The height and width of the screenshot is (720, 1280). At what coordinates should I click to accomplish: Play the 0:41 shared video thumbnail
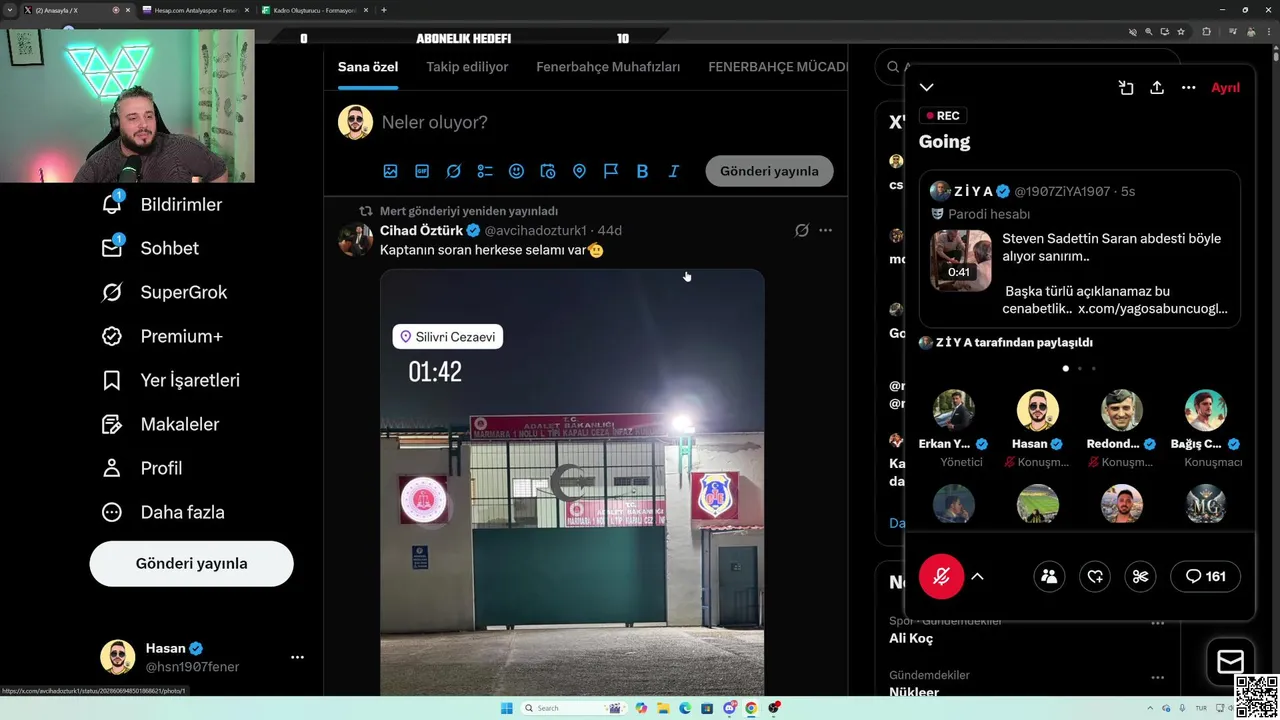coord(960,260)
